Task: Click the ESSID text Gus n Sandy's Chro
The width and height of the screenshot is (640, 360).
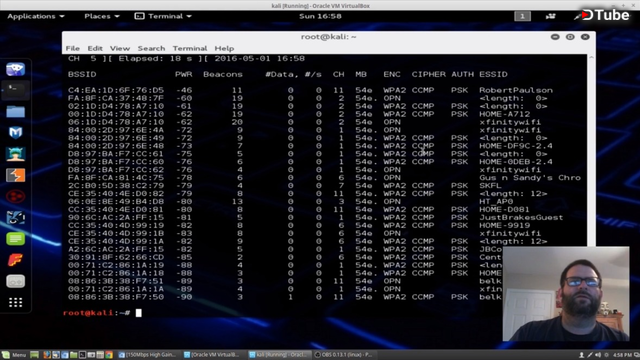Action: [530, 178]
